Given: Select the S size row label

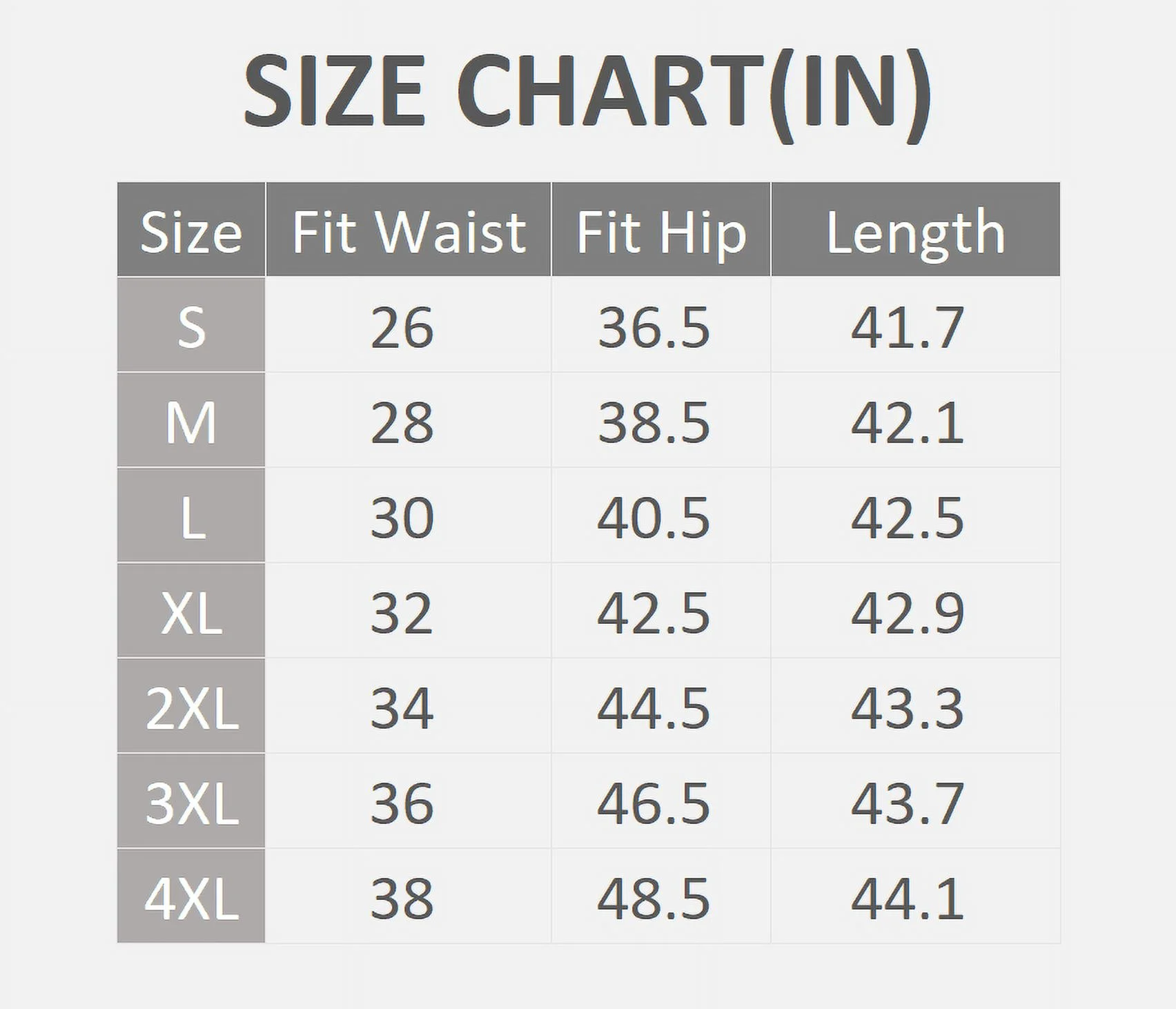Looking at the screenshot, I should (191, 326).
